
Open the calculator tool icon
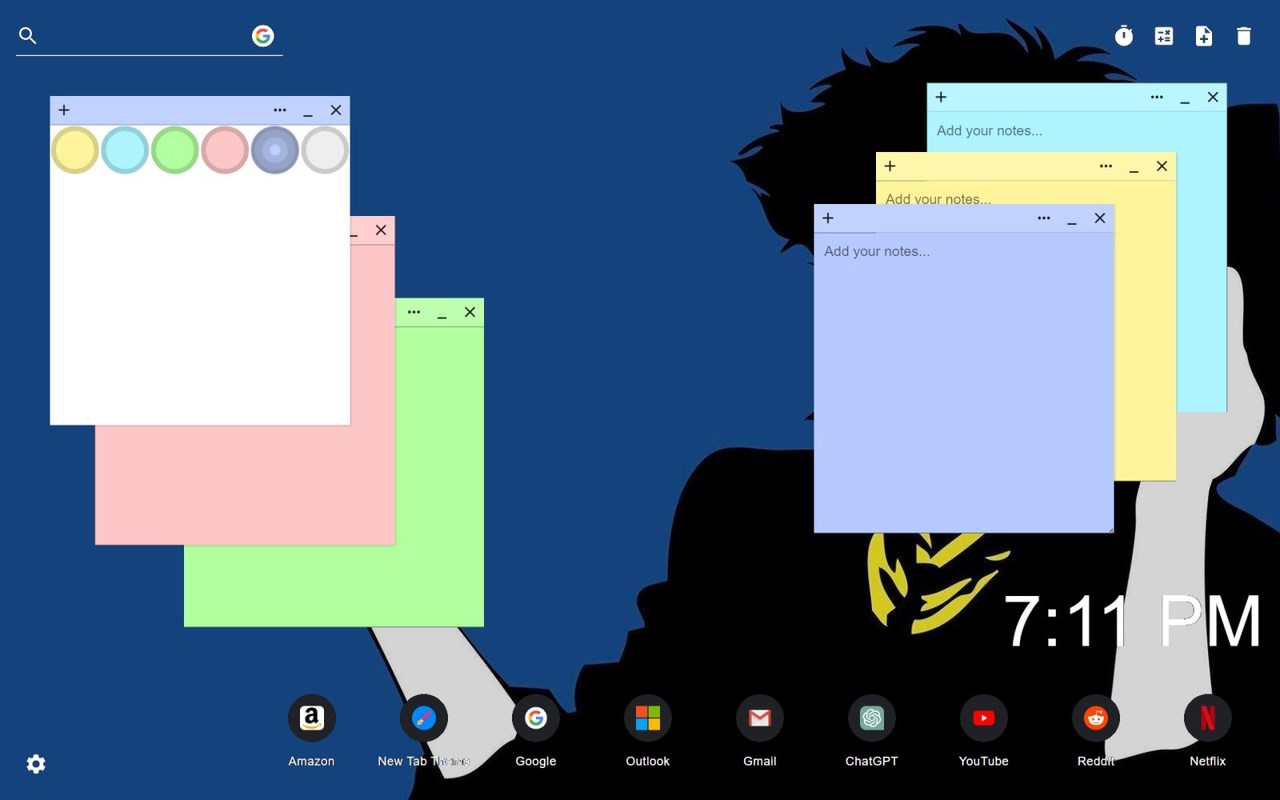tap(1164, 36)
